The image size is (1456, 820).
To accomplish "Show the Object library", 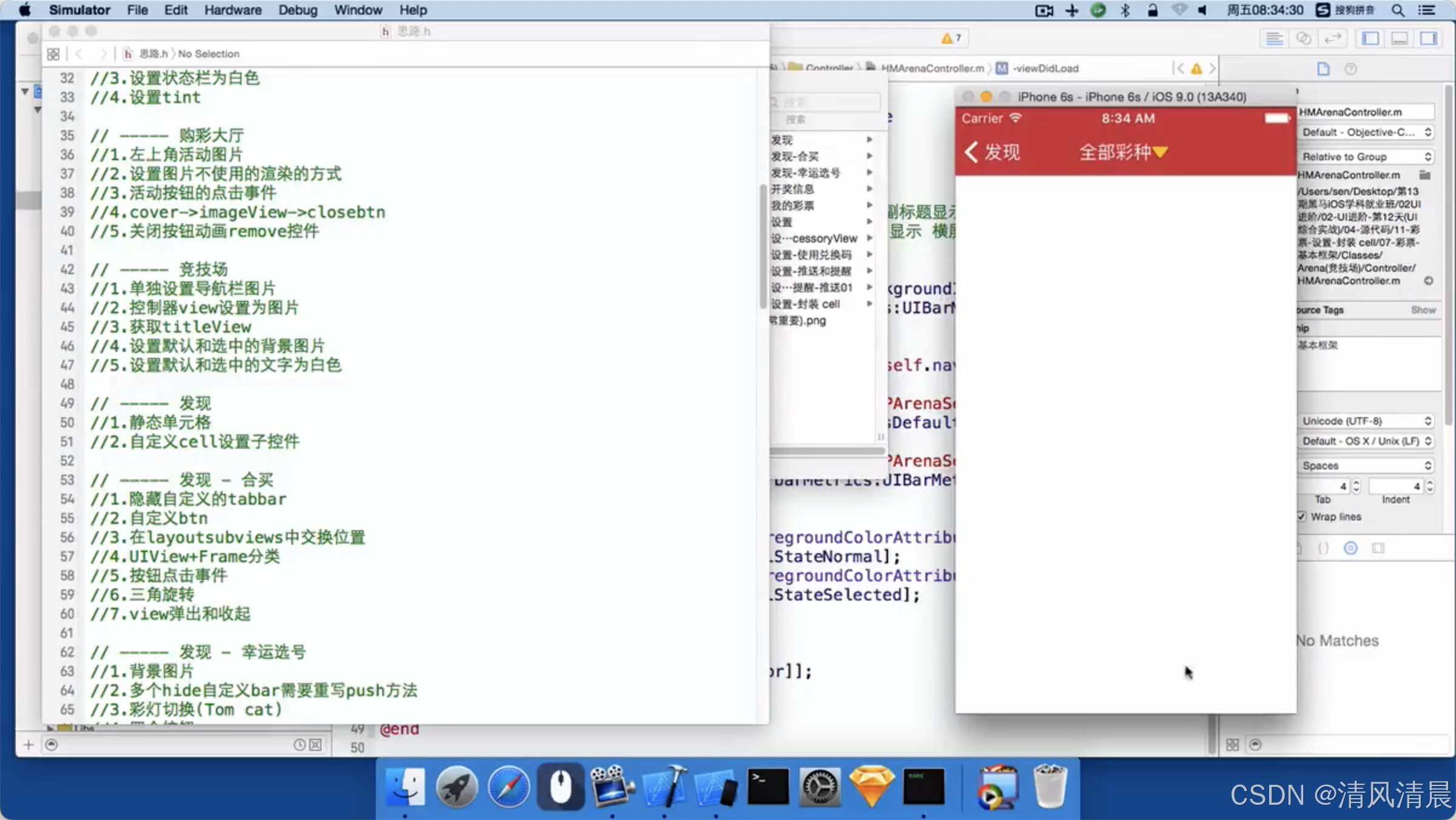I will pos(1350,548).
